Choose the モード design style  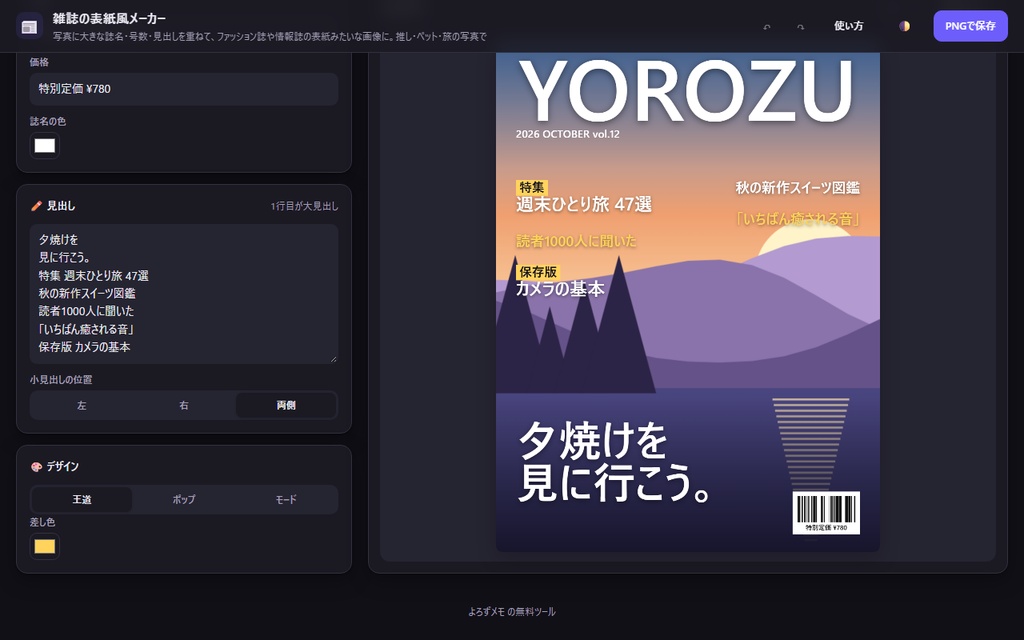286,500
